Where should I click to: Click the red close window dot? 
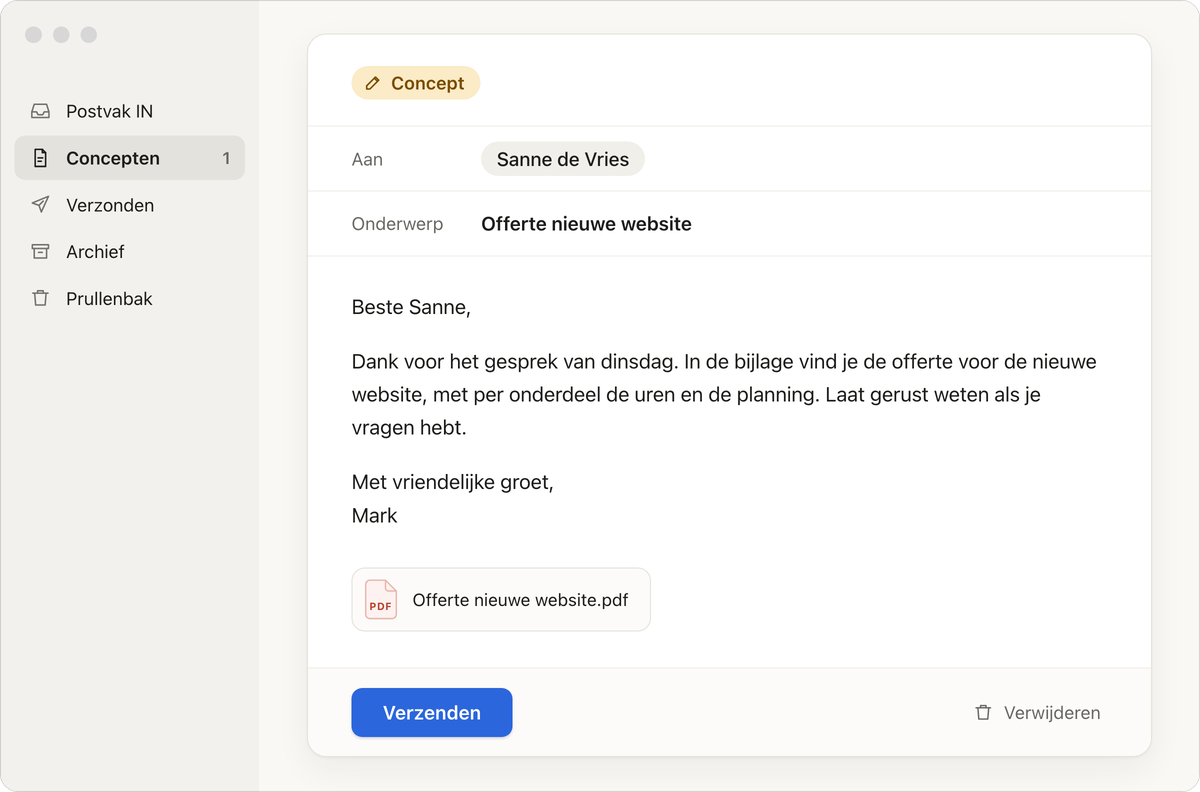tap(33, 35)
